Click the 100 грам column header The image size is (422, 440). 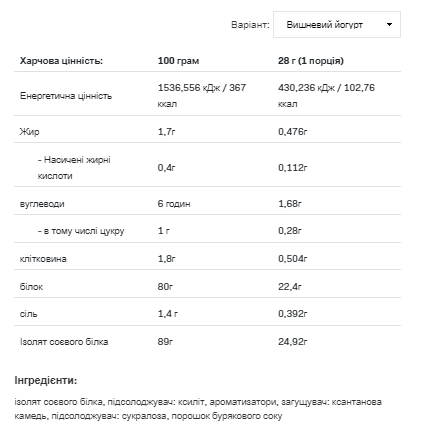point(178,61)
